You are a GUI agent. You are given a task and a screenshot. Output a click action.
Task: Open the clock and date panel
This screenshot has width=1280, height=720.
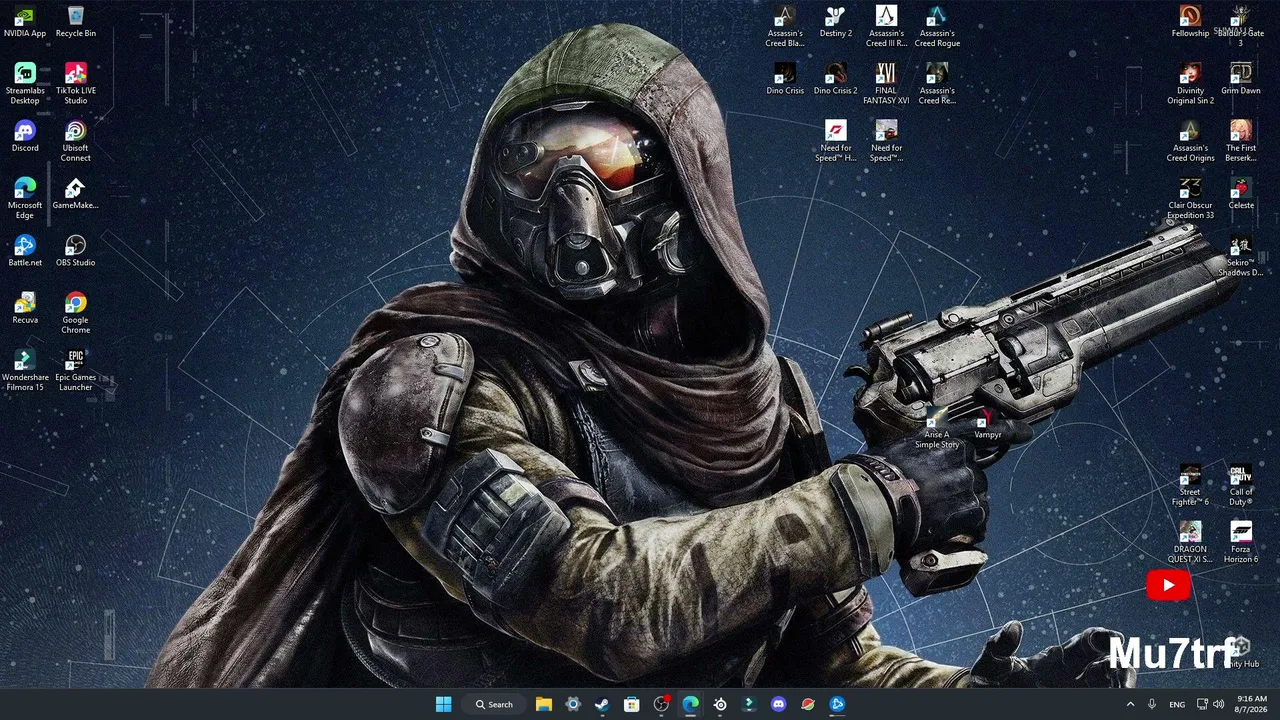[1252, 704]
